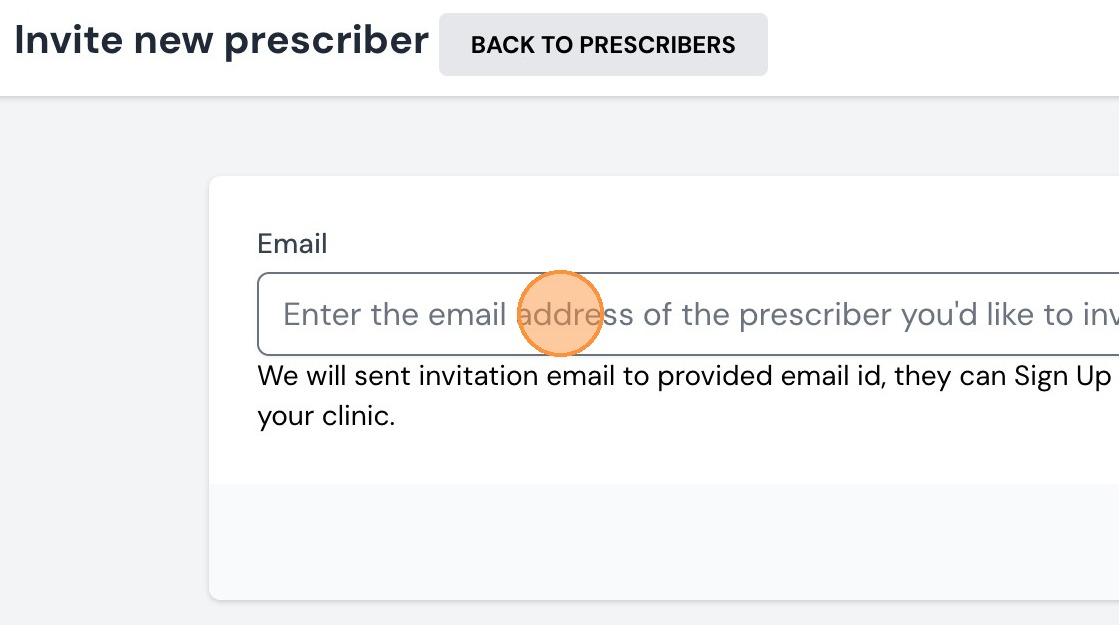Image resolution: width=1119 pixels, height=625 pixels.
Task: Click the blank gray area left of the card
Action: 100,380
